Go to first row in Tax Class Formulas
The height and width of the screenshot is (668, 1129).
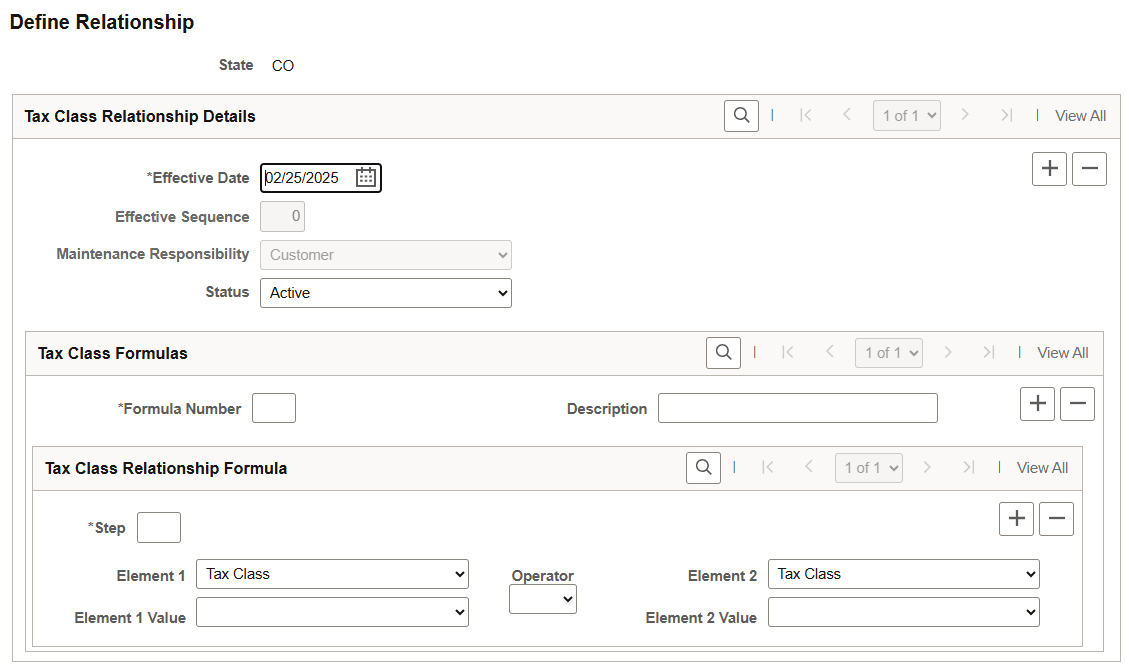coord(788,352)
